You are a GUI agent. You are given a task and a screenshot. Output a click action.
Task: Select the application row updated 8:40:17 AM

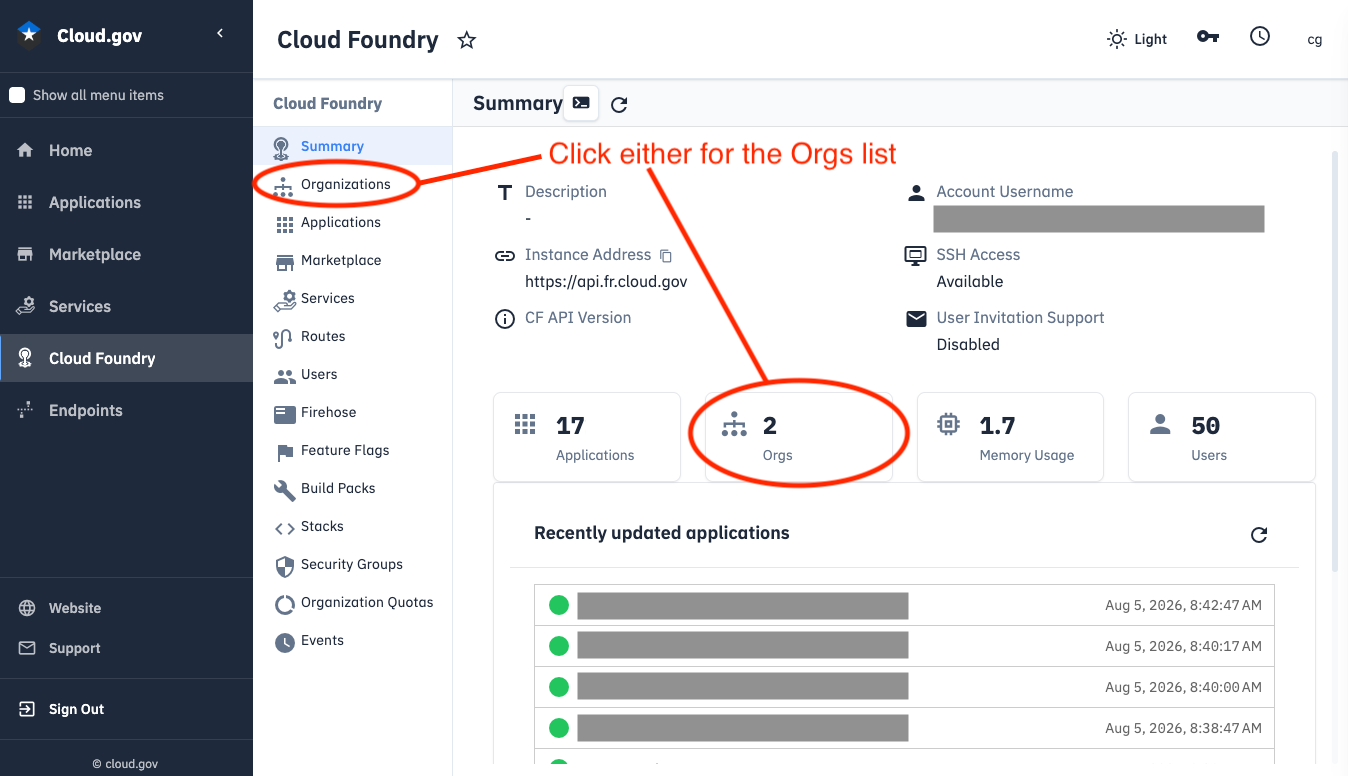904,645
